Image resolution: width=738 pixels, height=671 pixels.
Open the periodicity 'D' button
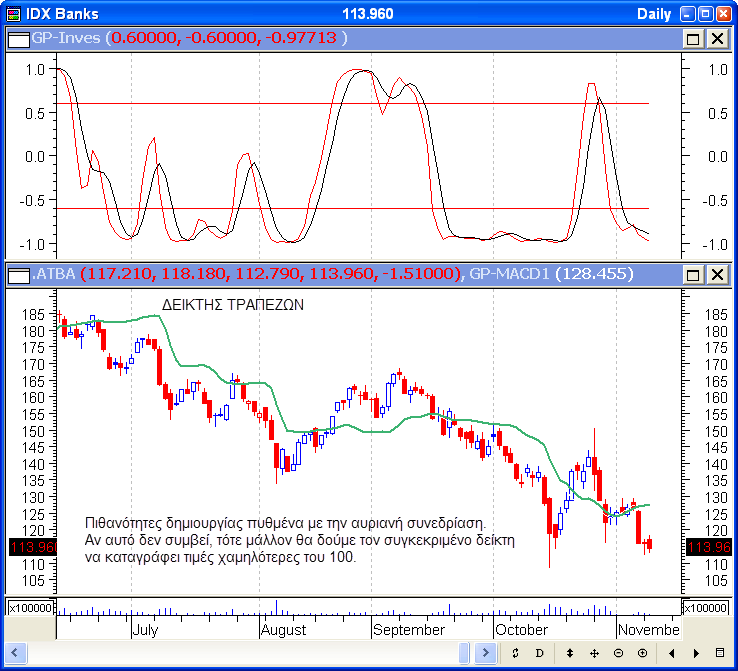[539, 653]
